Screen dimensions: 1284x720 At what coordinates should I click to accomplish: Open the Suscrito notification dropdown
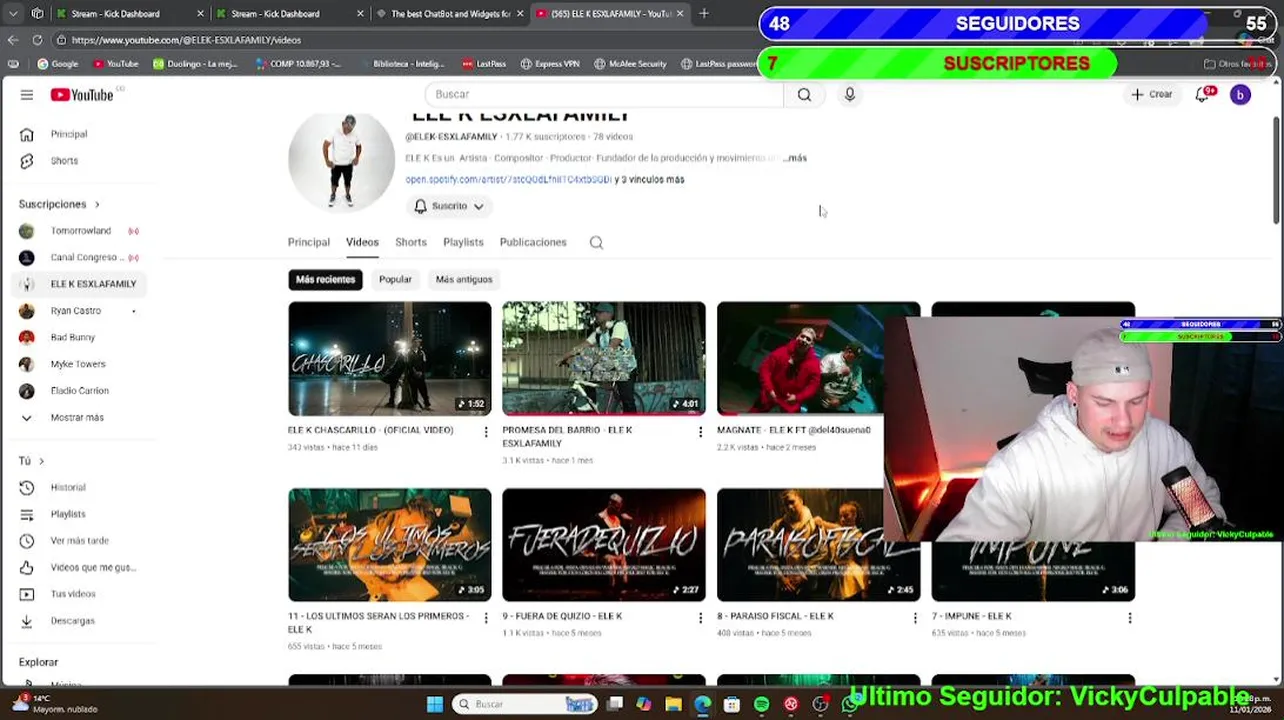coord(449,206)
